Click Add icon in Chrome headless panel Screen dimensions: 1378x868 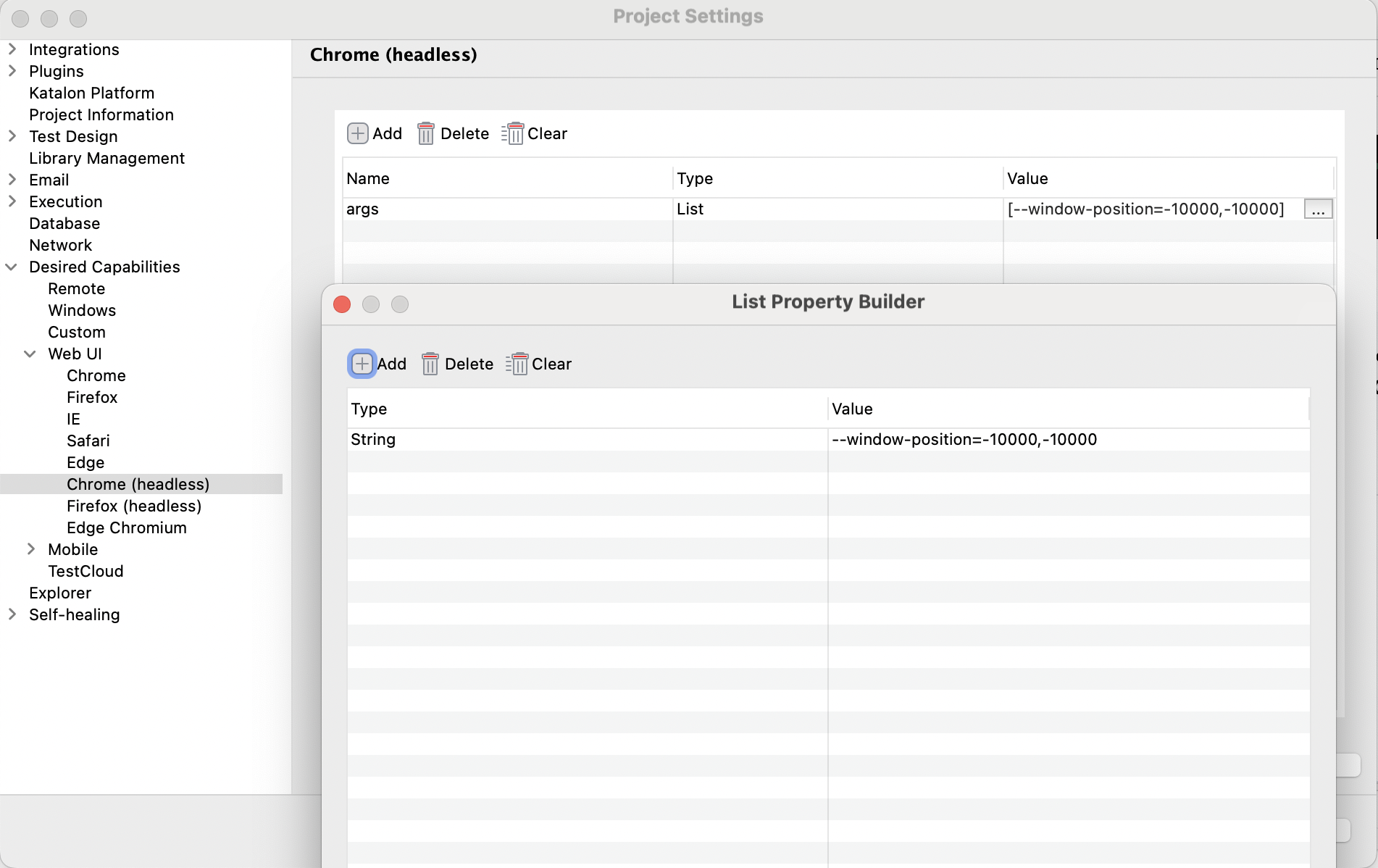[357, 133]
